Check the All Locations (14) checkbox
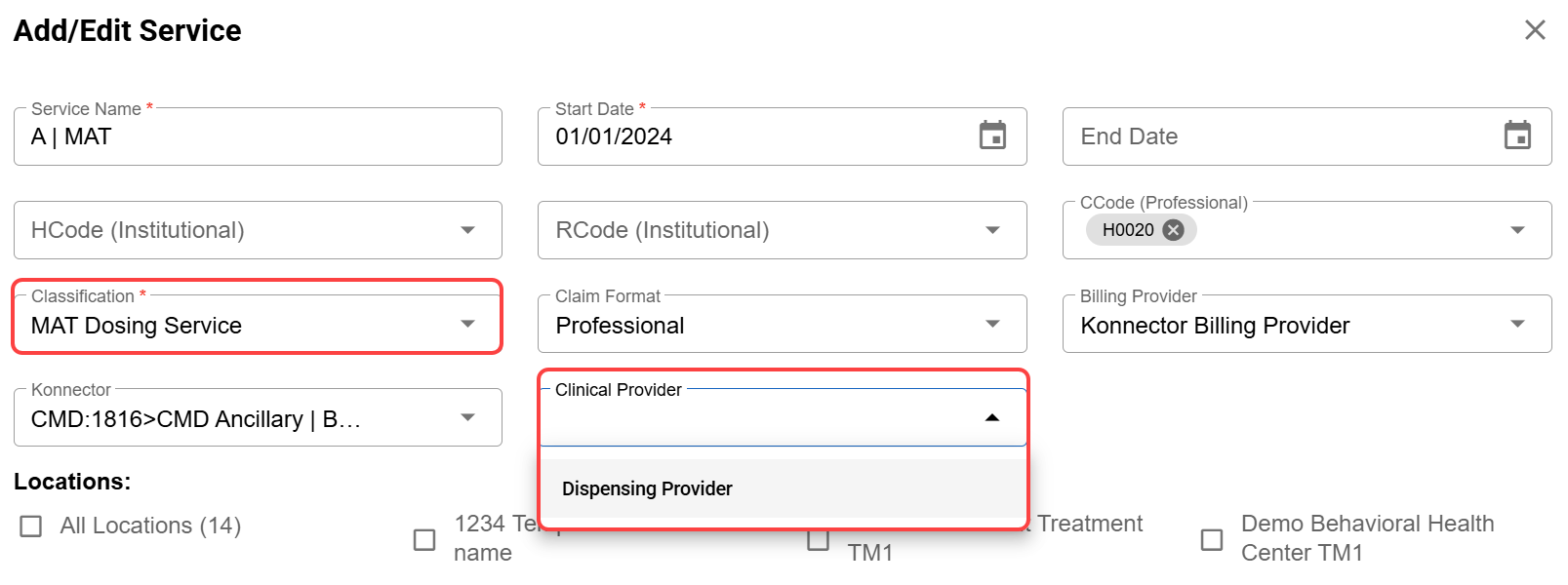The width and height of the screenshot is (1568, 585). coord(31,526)
